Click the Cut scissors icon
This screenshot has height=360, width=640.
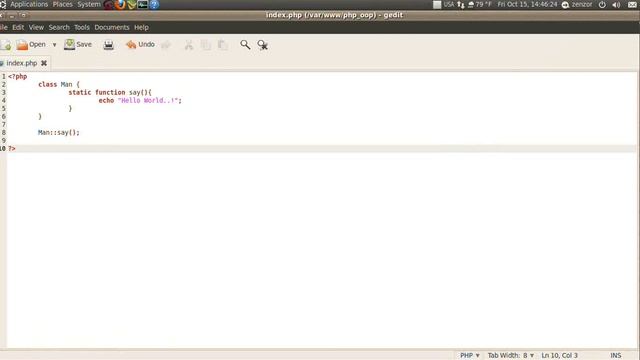point(189,45)
